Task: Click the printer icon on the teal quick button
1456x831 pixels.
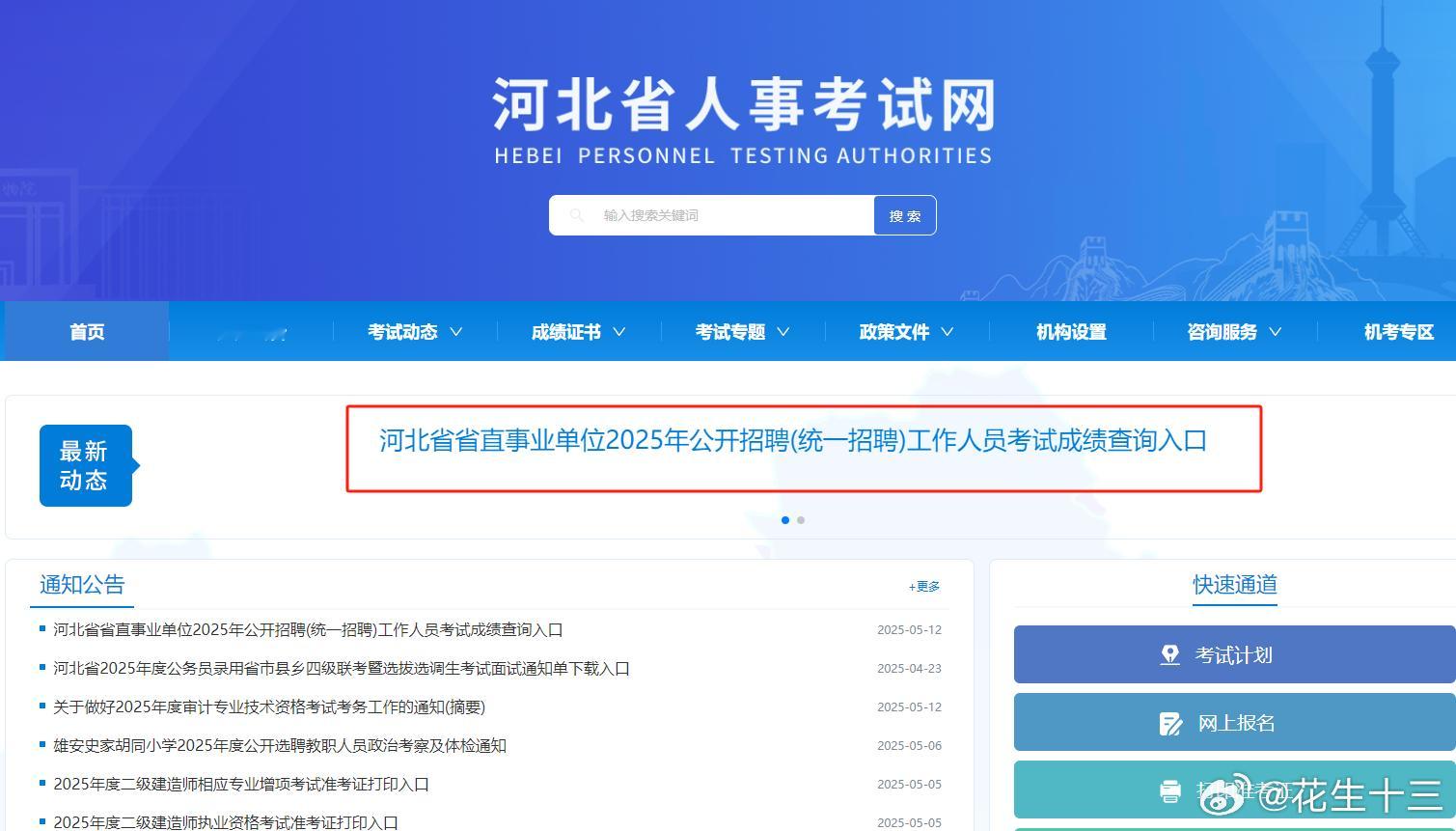Action: (1170, 791)
